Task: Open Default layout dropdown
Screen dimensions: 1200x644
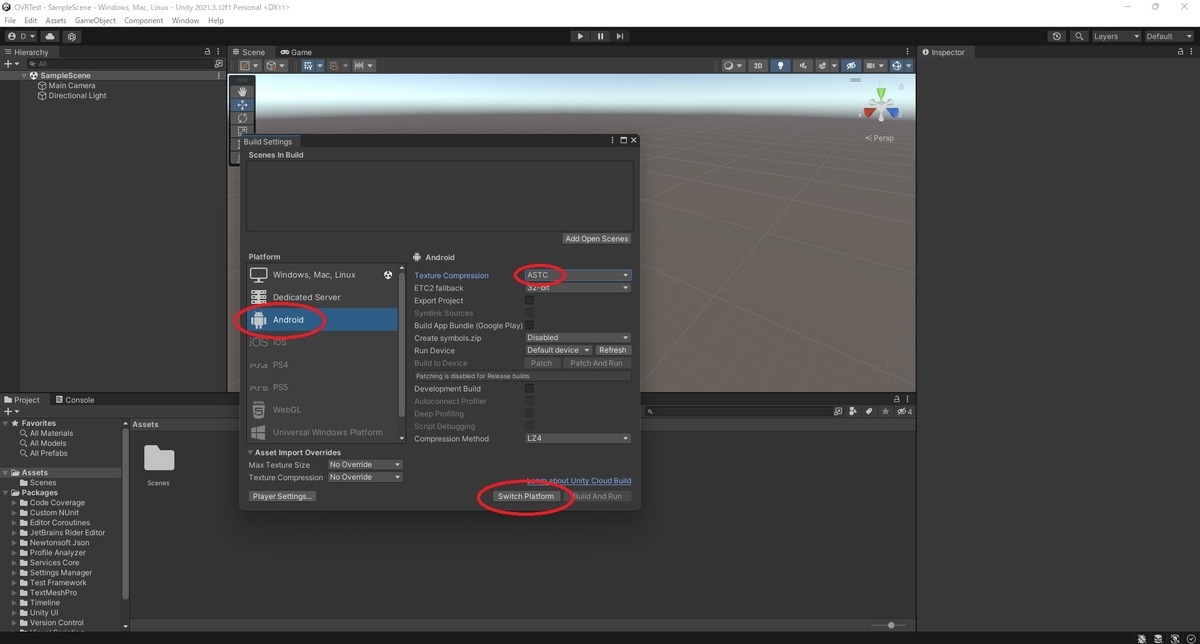Action: (1170, 36)
